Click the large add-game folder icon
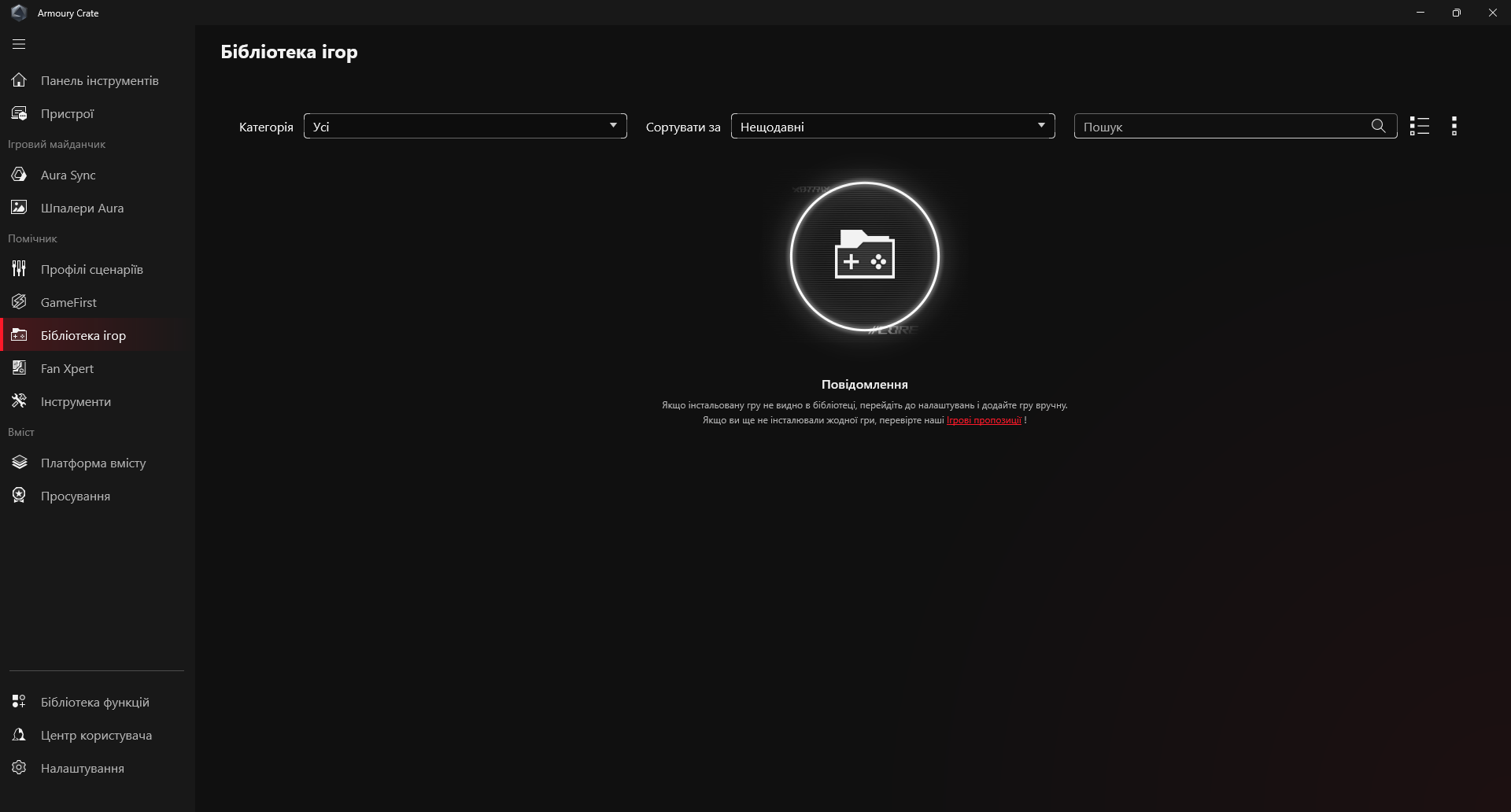The width and height of the screenshot is (1511, 812). click(865, 257)
